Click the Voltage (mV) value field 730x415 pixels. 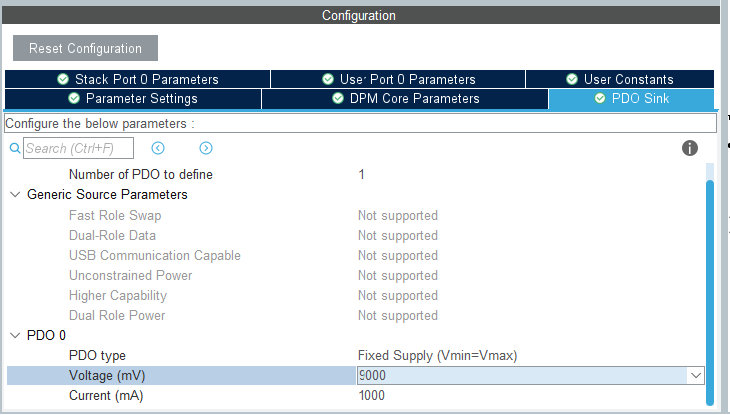[520, 375]
